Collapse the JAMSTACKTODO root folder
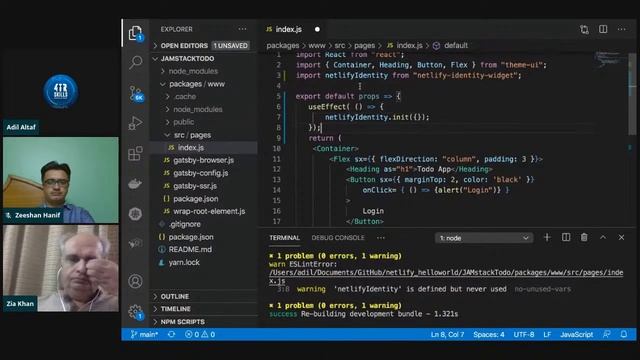640x360 pixels. coord(203,58)
